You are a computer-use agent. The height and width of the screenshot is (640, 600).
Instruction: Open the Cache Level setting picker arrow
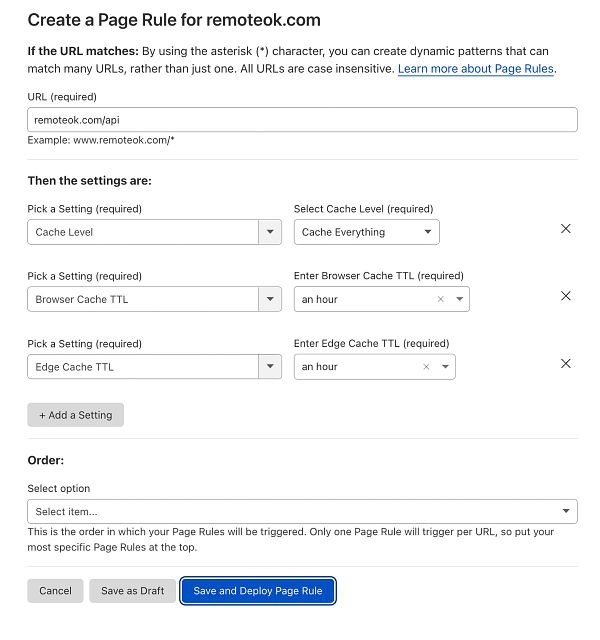pos(270,232)
